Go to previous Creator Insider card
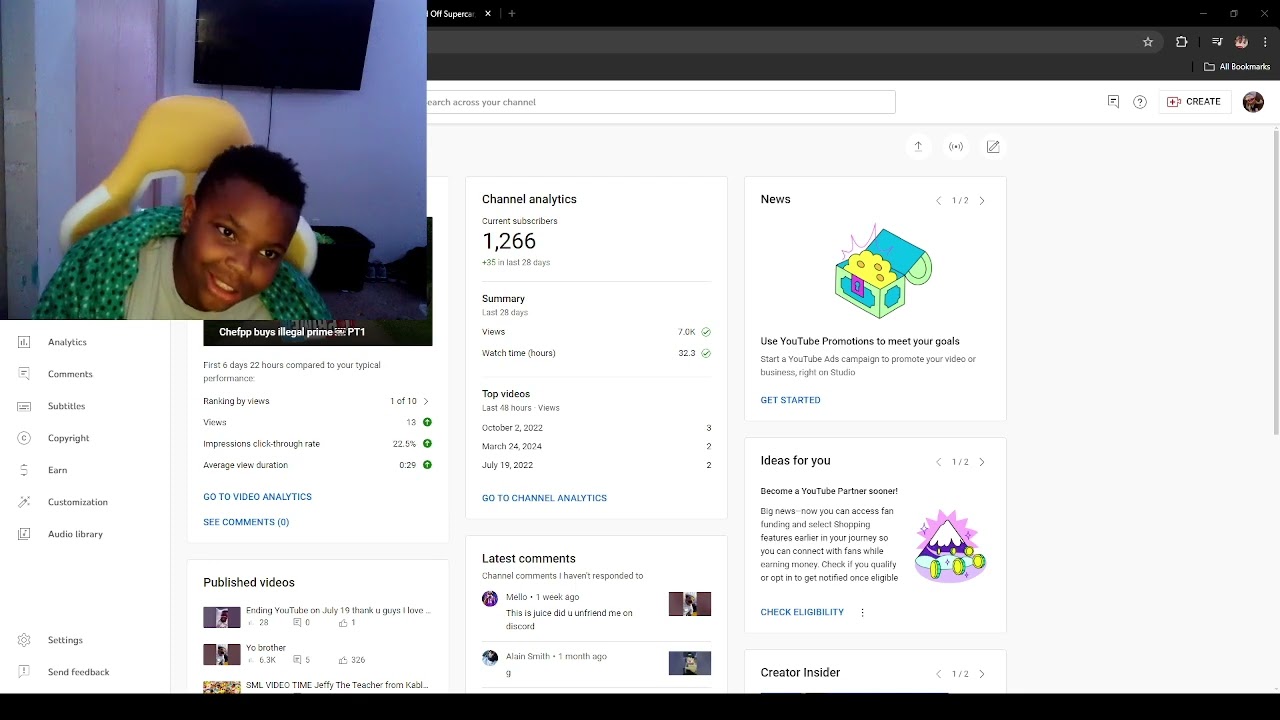Image resolution: width=1280 pixels, height=720 pixels. [x=938, y=674]
